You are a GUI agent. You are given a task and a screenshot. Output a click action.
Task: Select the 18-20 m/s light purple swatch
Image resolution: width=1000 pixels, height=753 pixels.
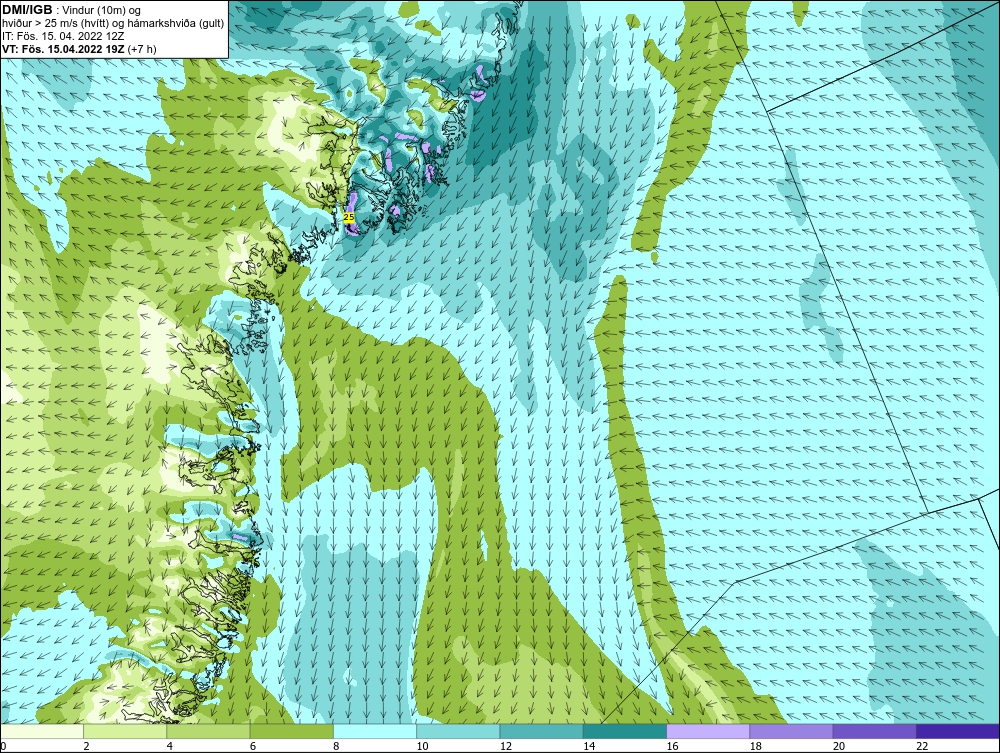point(791,731)
